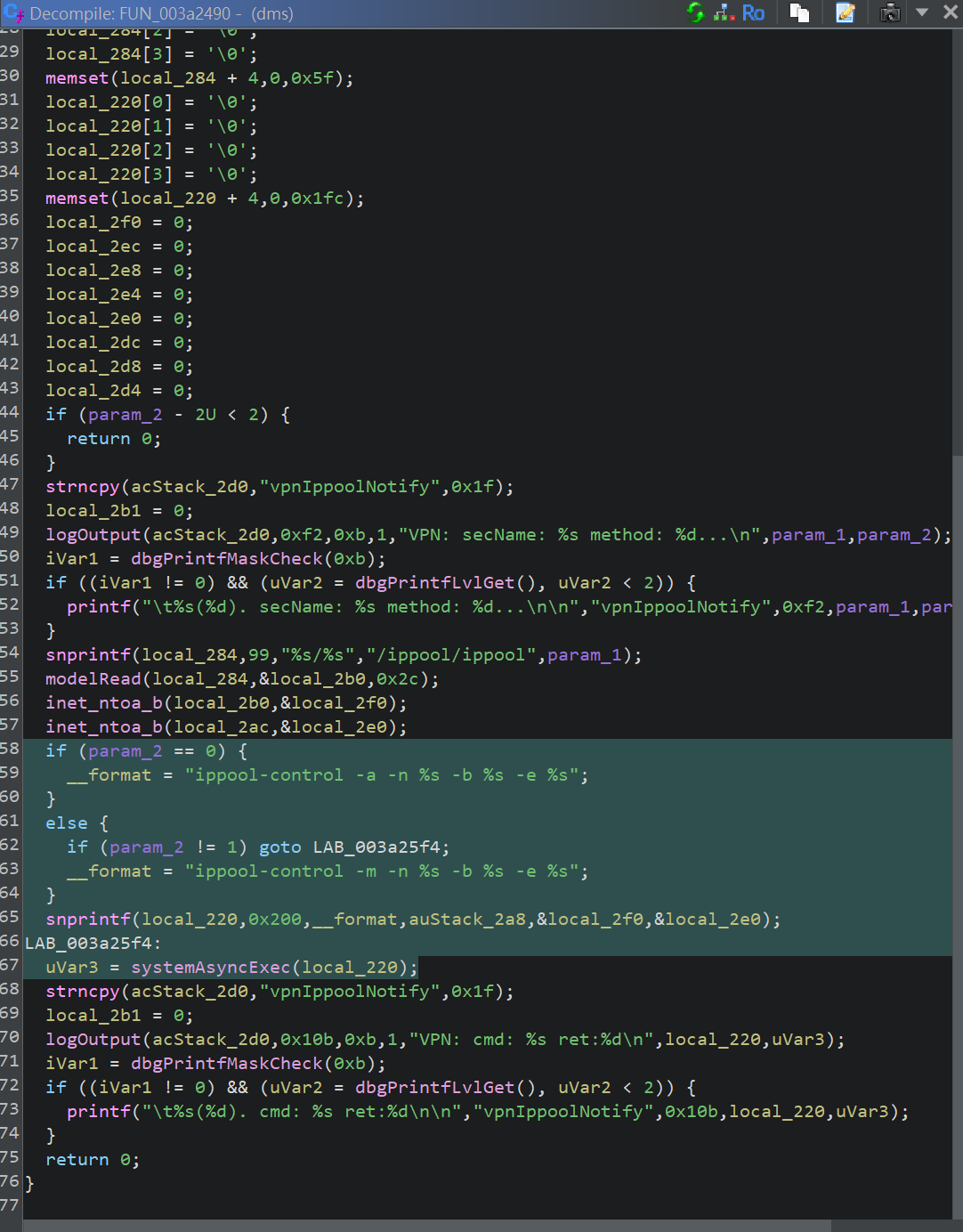Viewport: 963px width, 1232px height.
Task: Click inet_ntoa_b on line 56
Action: pyautogui.click(x=104, y=703)
